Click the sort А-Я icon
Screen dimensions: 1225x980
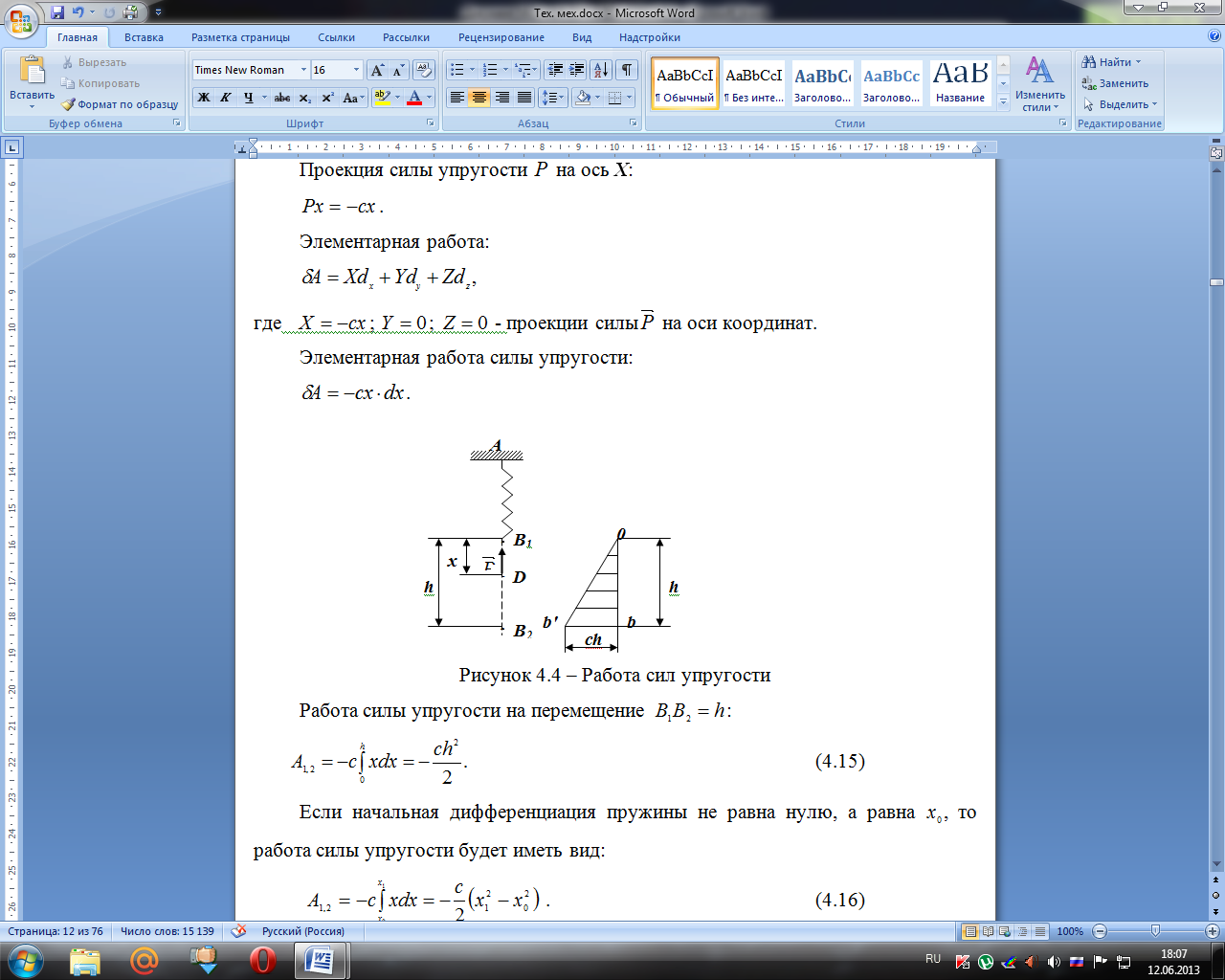(x=601, y=70)
